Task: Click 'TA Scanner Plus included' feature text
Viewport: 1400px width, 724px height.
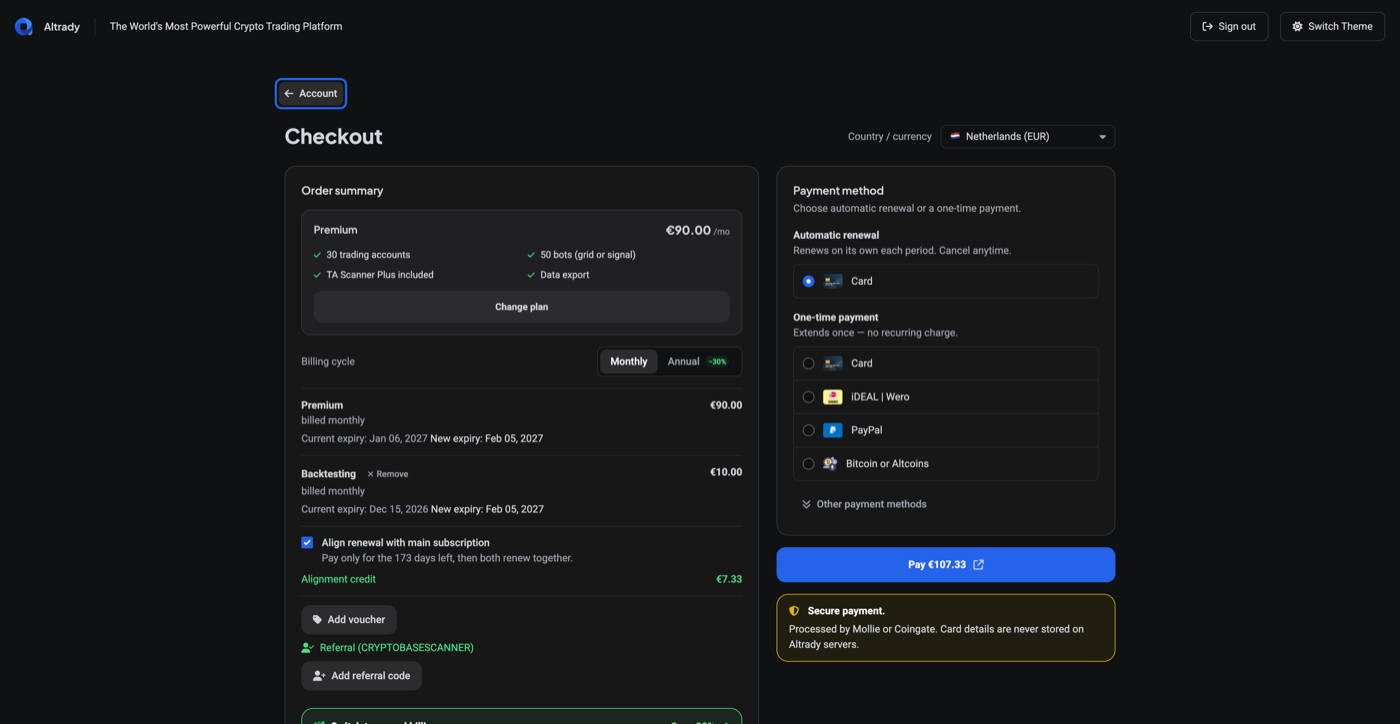Action: pos(380,275)
